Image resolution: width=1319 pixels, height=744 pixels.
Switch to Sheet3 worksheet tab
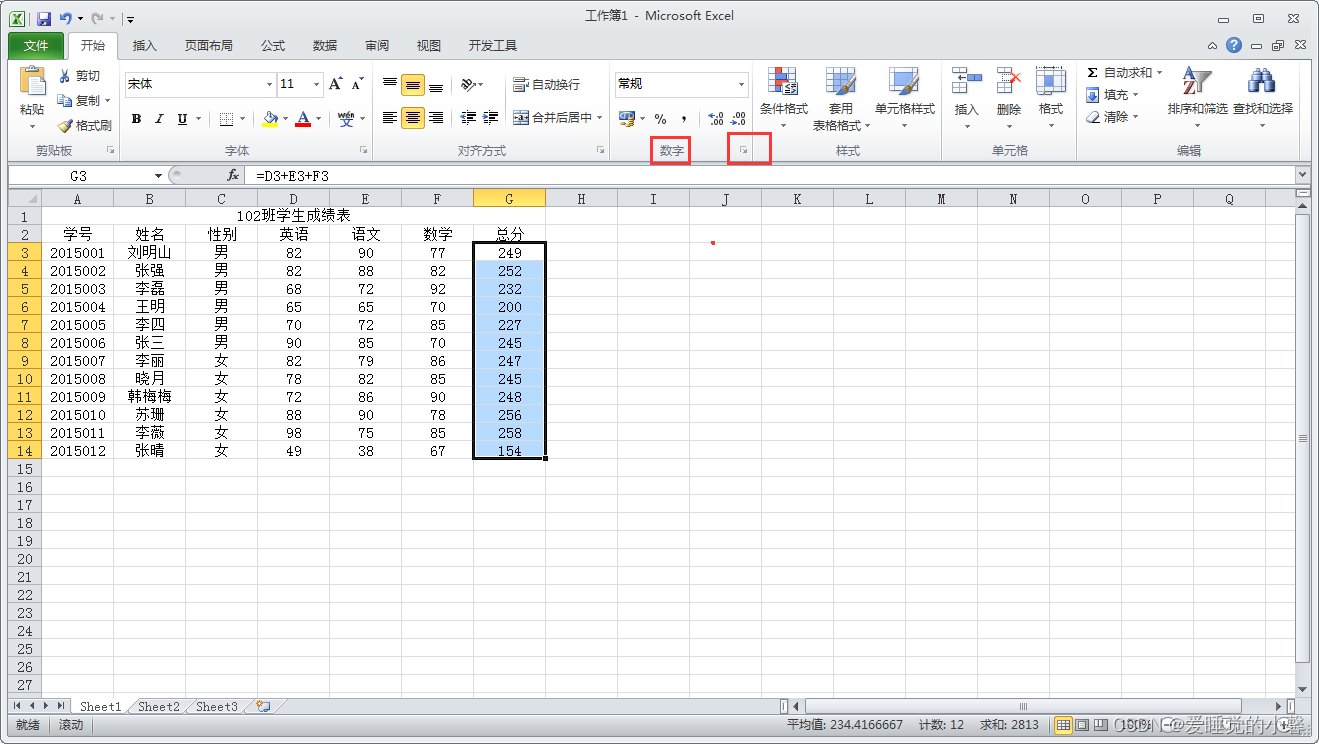(217, 707)
